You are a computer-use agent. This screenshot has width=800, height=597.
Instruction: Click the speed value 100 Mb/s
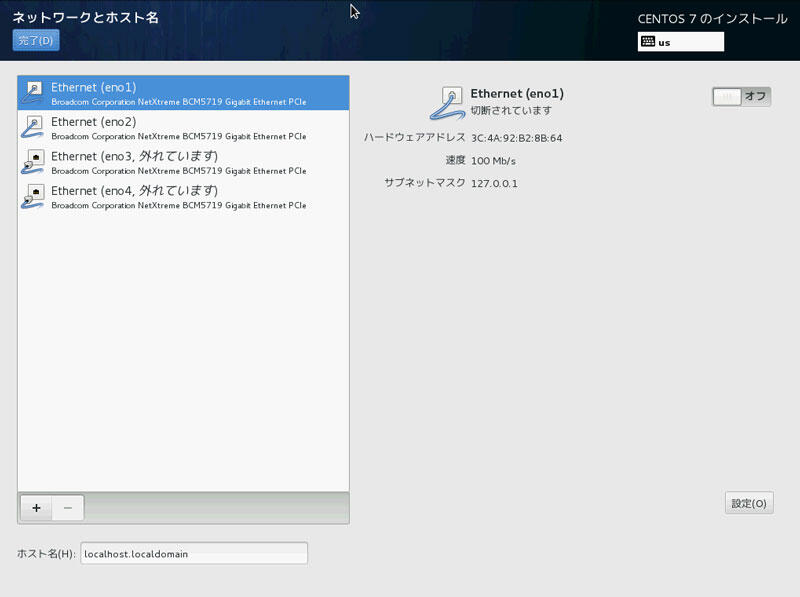[x=493, y=161]
